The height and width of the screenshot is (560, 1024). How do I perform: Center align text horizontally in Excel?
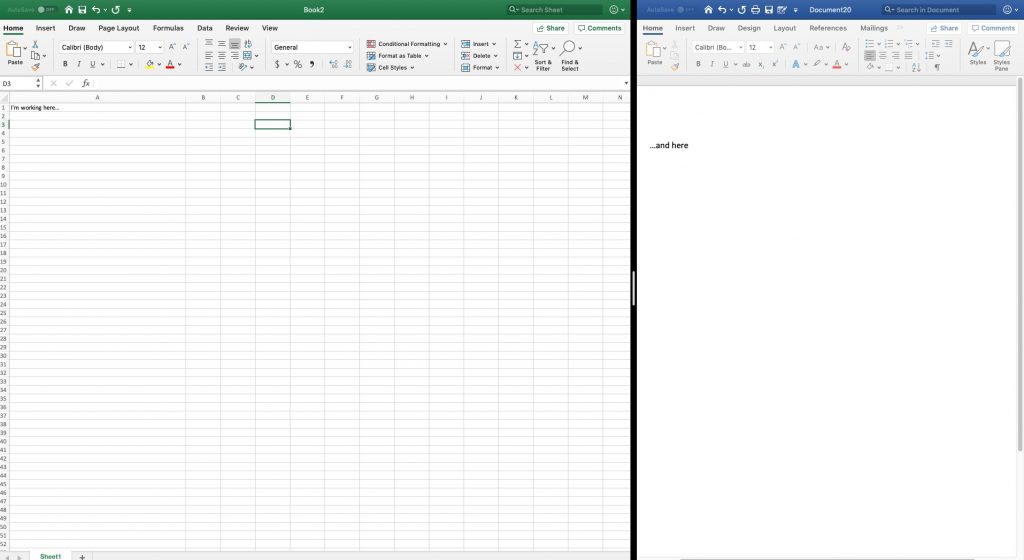[222, 55]
